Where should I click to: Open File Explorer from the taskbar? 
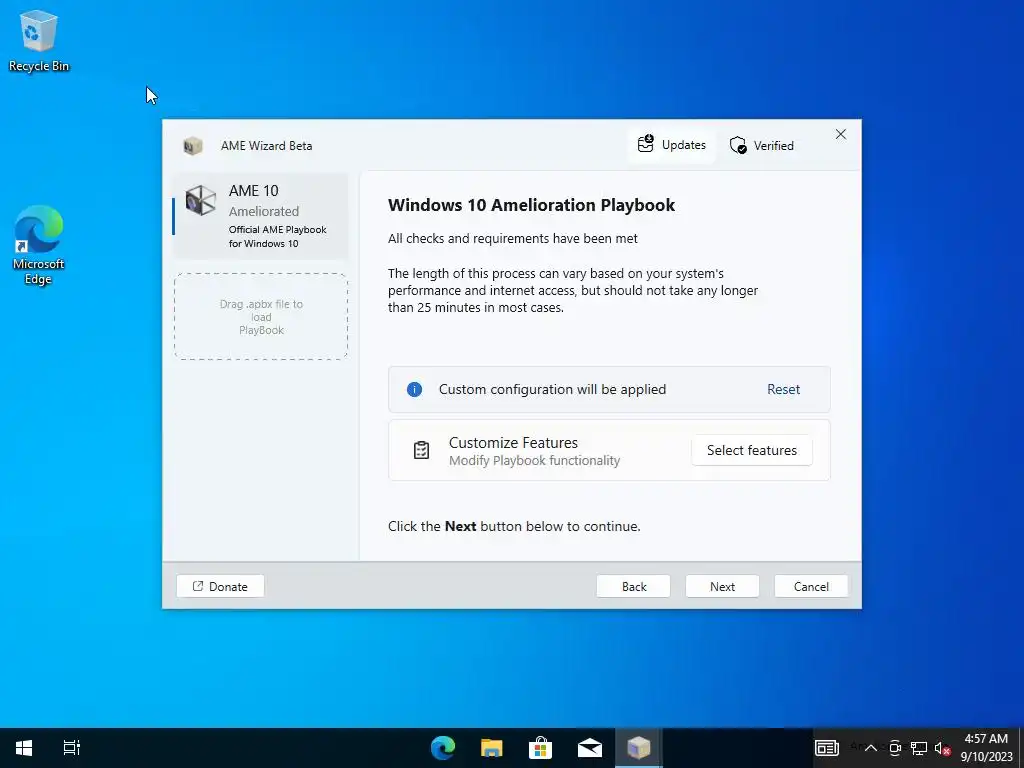(x=492, y=748)
